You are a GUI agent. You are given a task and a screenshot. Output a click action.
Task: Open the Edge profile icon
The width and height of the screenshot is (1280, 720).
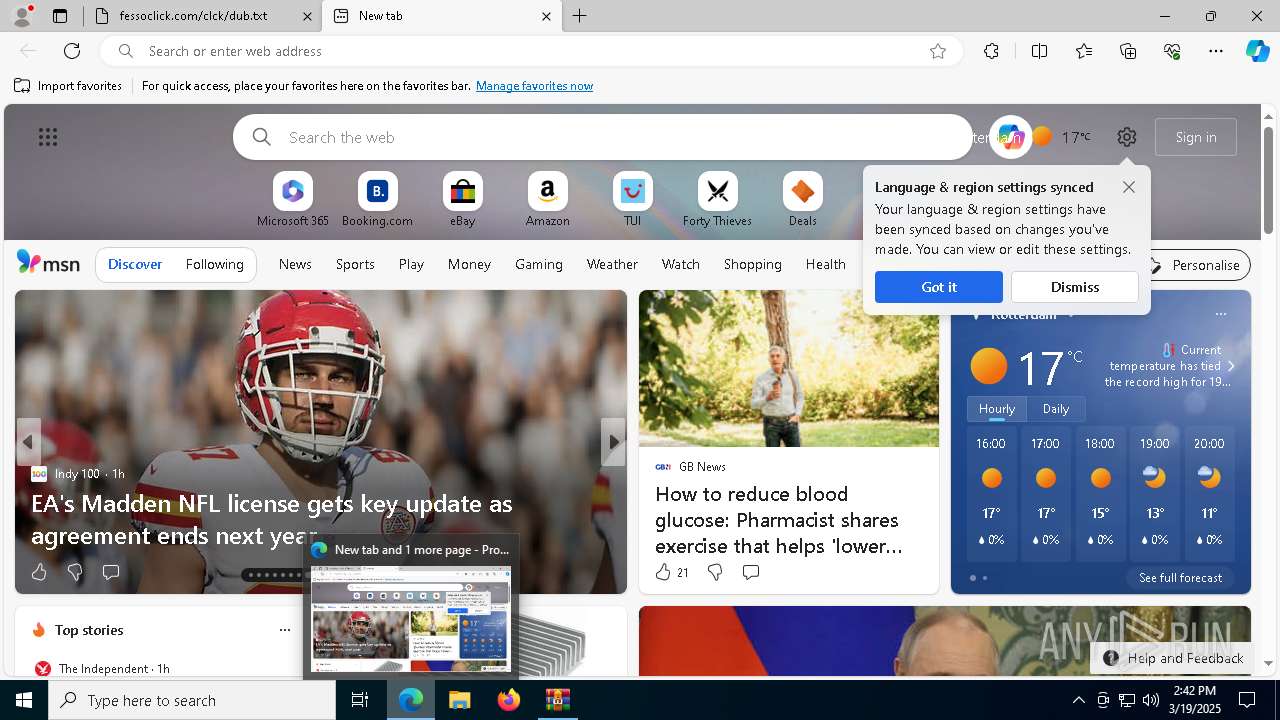click(x=22, y=16)
